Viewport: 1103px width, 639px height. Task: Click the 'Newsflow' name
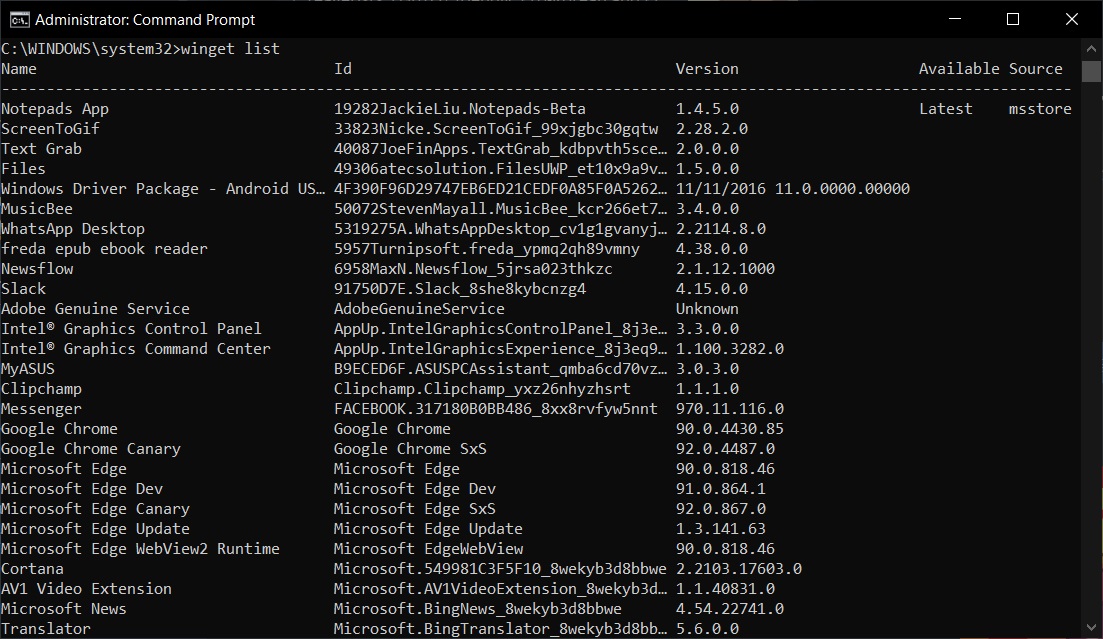[x=37, y=269]
